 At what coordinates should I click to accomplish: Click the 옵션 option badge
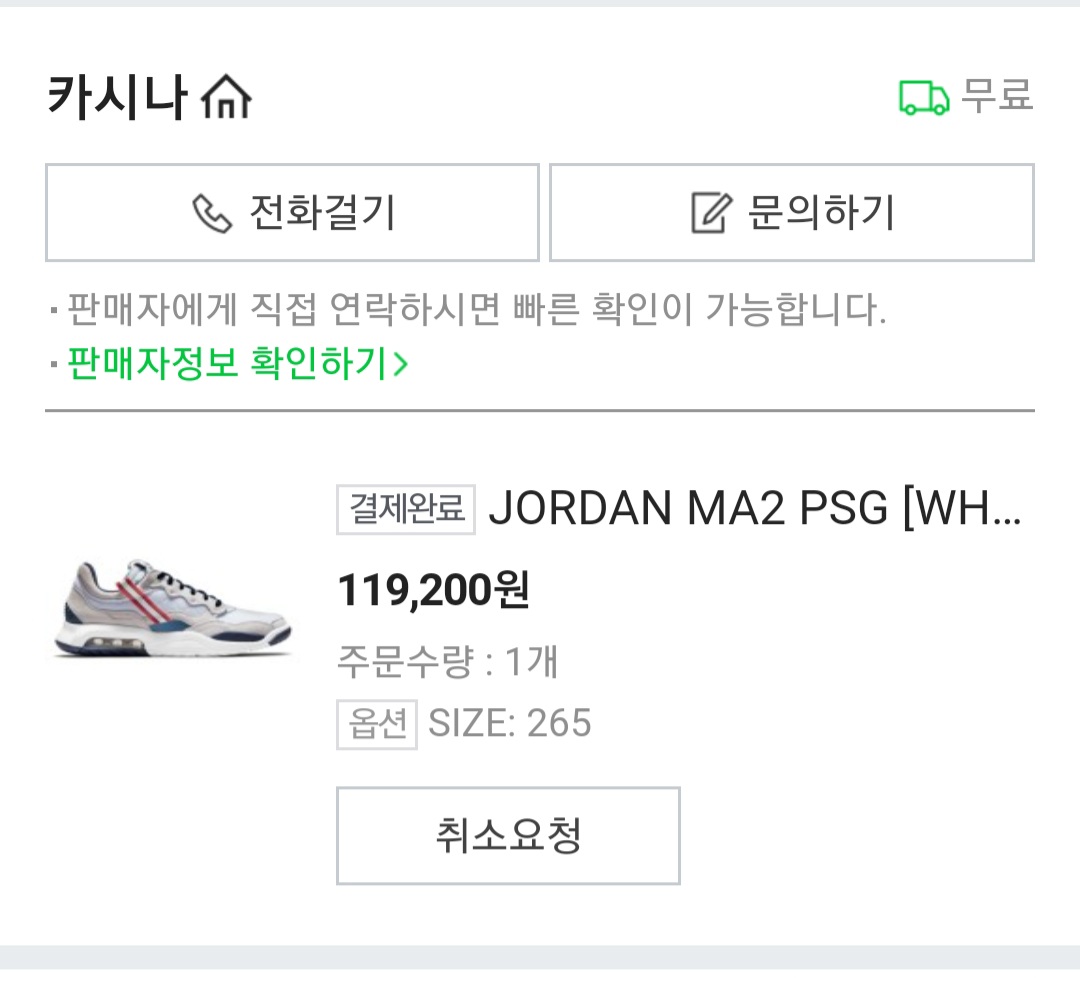(376, 724)
